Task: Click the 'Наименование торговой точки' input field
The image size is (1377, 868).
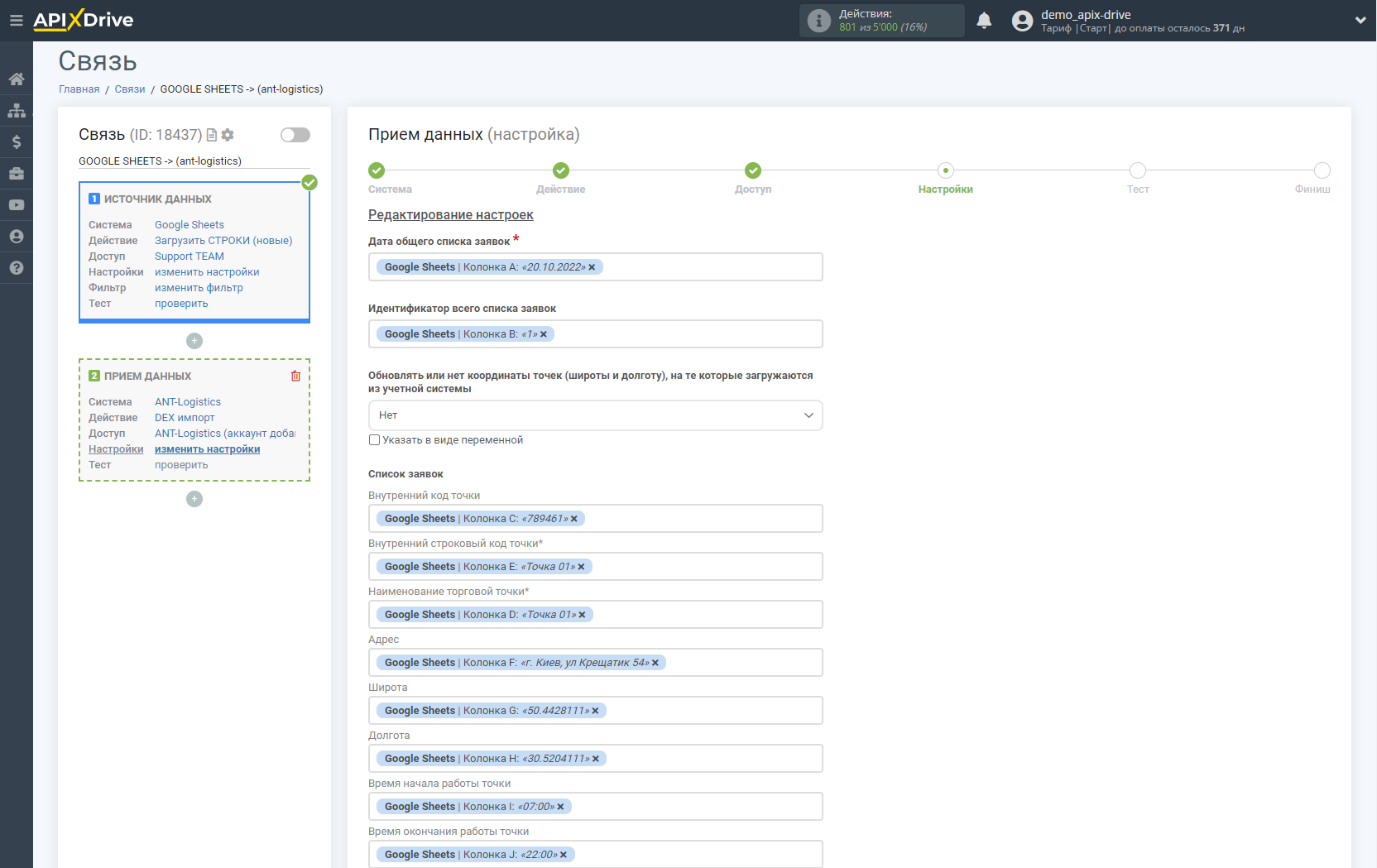Action: [x=595, y=615]
